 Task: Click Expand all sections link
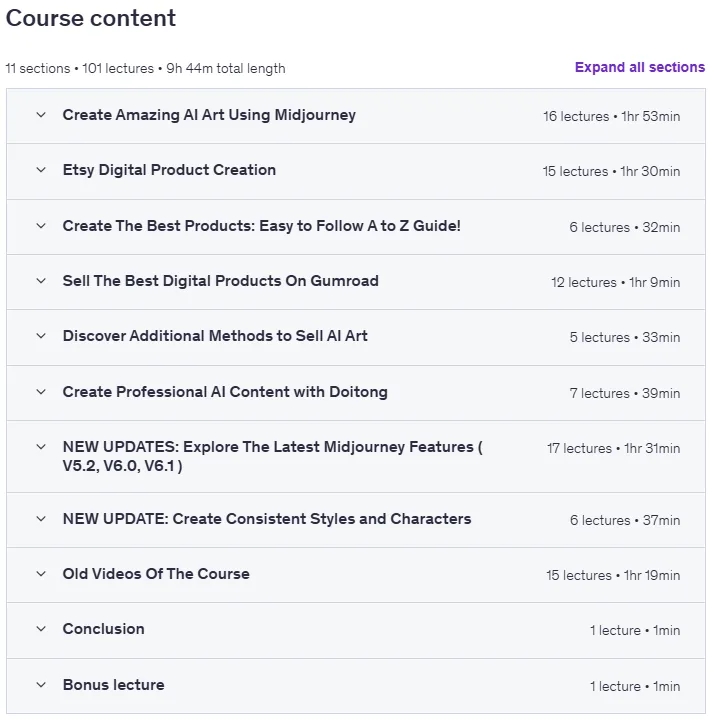(x=640, y=67)
